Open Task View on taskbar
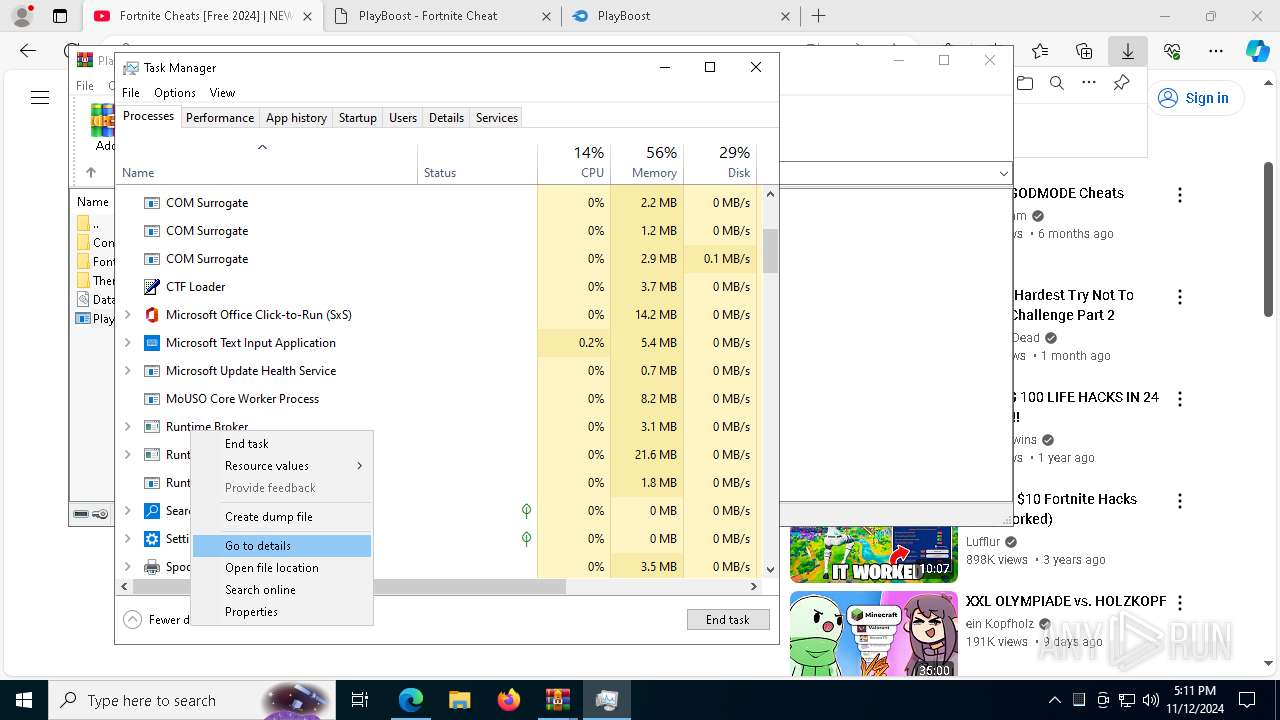This screenshot has height=720, width=1280. tap(361, 700)
